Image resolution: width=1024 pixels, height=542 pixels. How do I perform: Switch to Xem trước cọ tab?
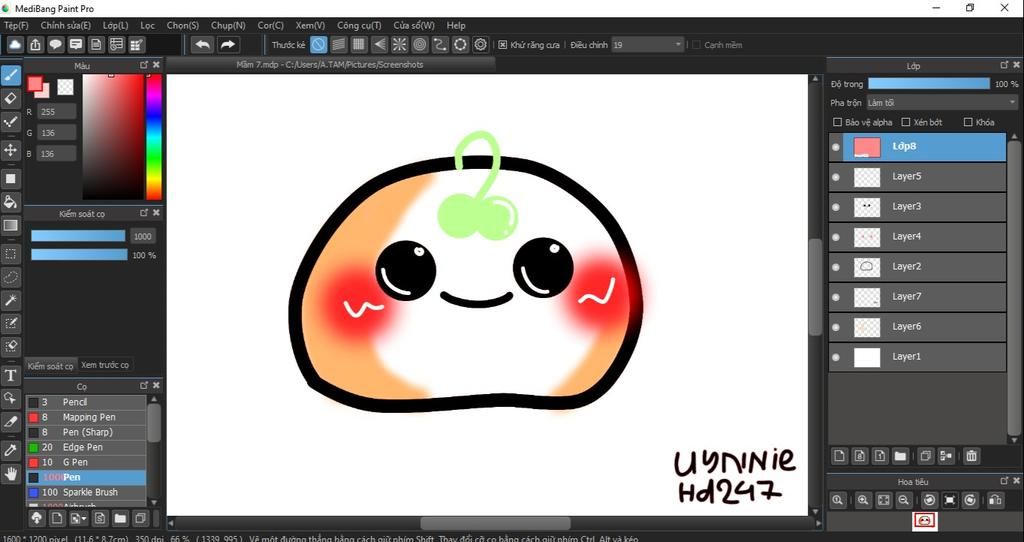coord(104,365)
